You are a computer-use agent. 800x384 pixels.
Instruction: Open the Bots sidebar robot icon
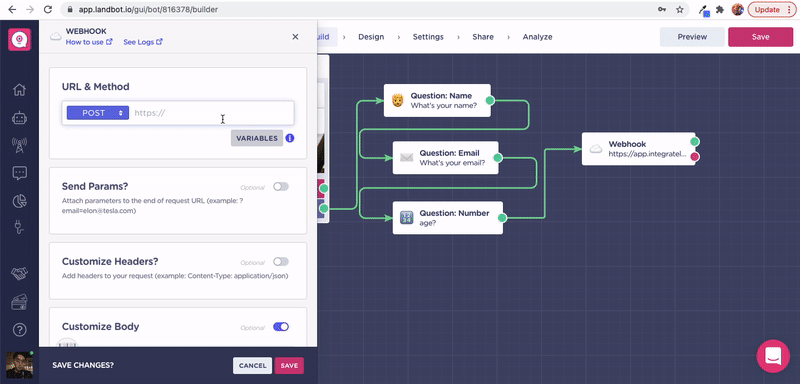coord(19,118)
